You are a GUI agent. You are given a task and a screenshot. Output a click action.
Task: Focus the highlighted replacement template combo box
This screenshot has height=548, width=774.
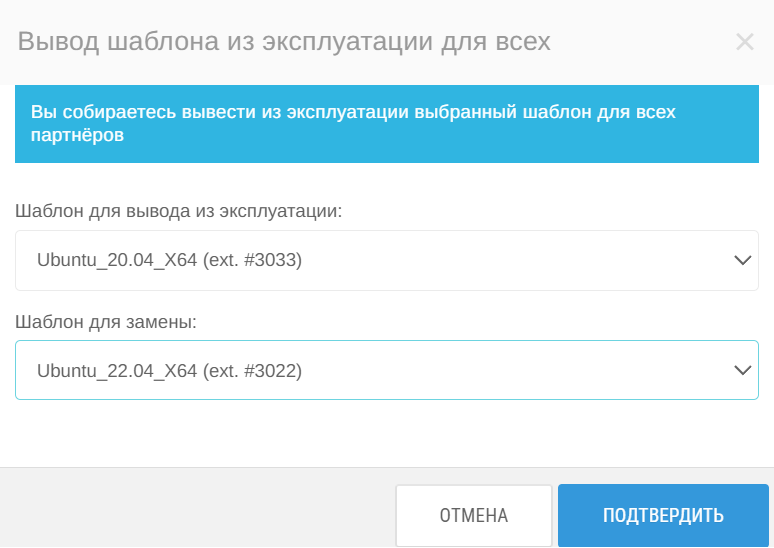[387, 370]
